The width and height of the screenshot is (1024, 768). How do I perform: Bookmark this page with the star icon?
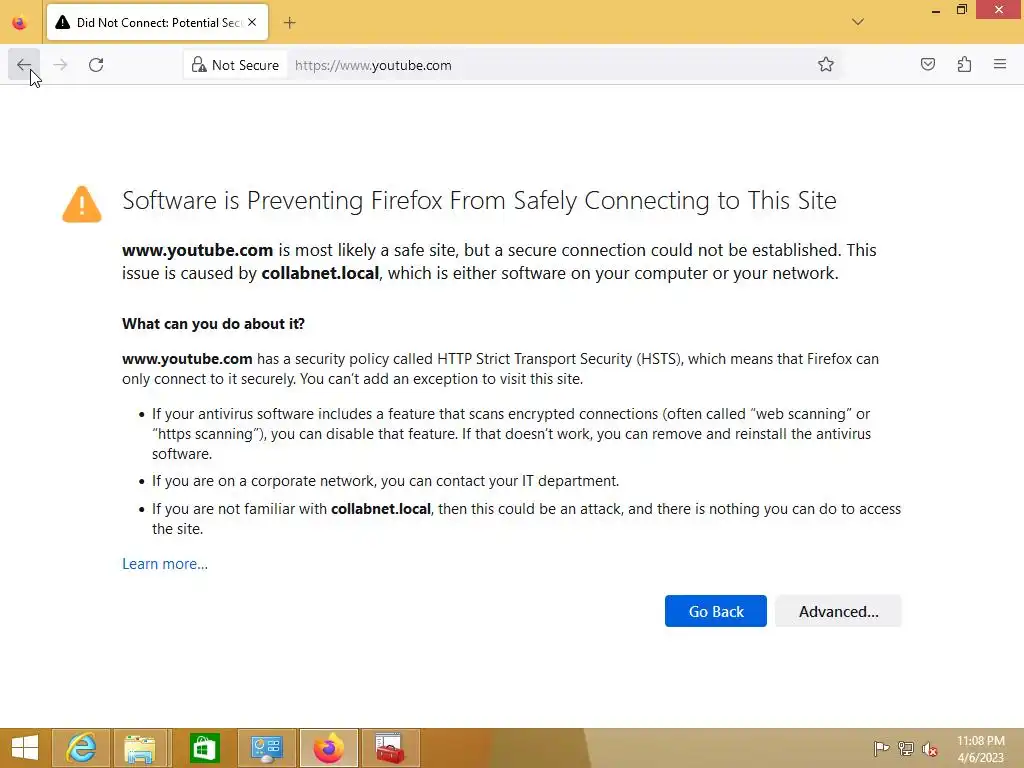pos(826,65)
